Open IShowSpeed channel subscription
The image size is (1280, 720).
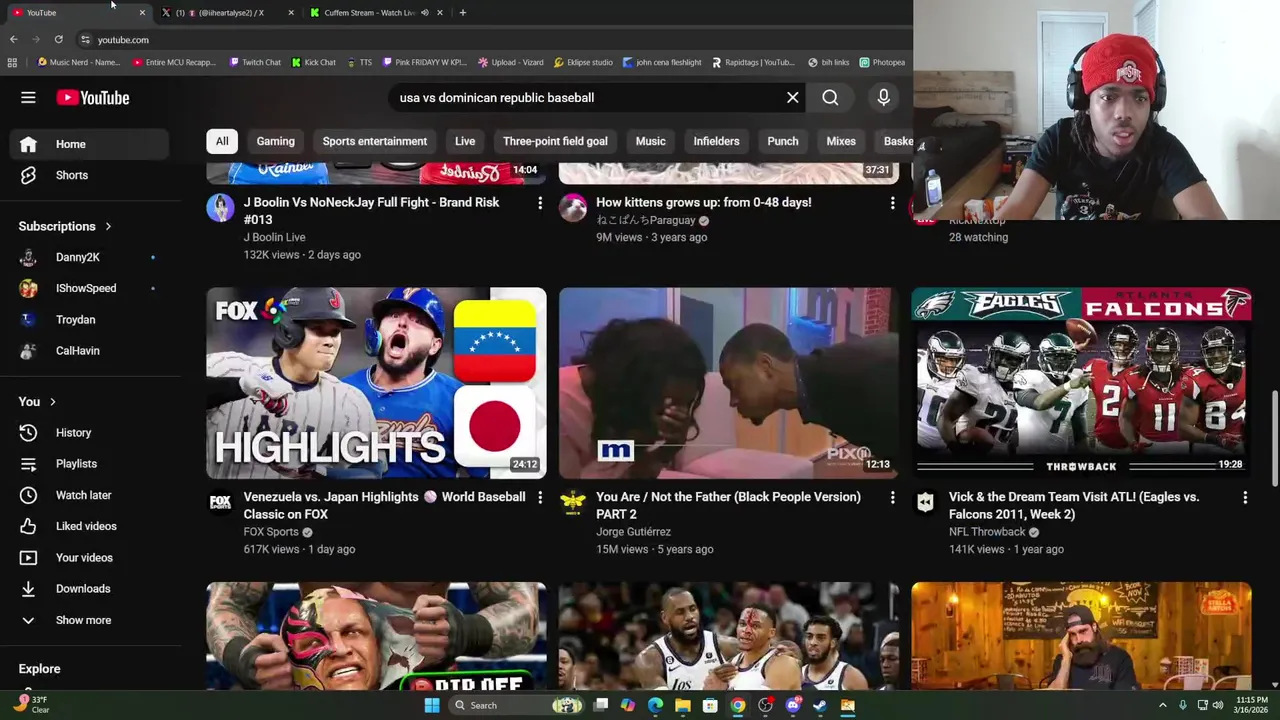[90, 288]
